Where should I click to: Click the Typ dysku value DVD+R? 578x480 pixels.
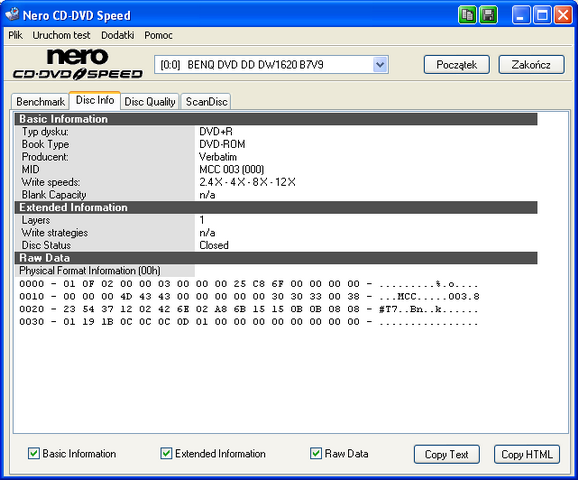[216, 132]
